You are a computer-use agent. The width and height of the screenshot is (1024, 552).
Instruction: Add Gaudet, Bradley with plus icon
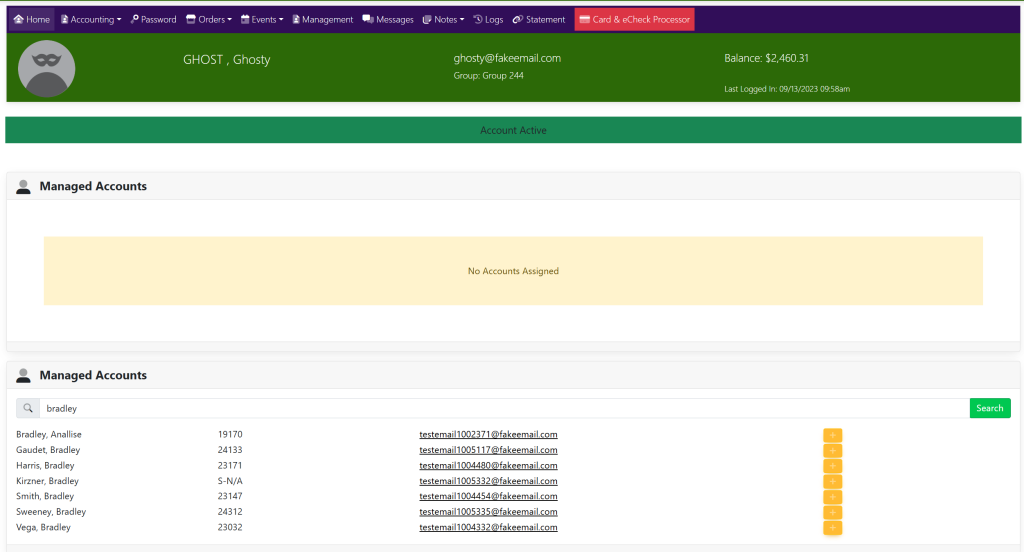[x=832, y=450]
